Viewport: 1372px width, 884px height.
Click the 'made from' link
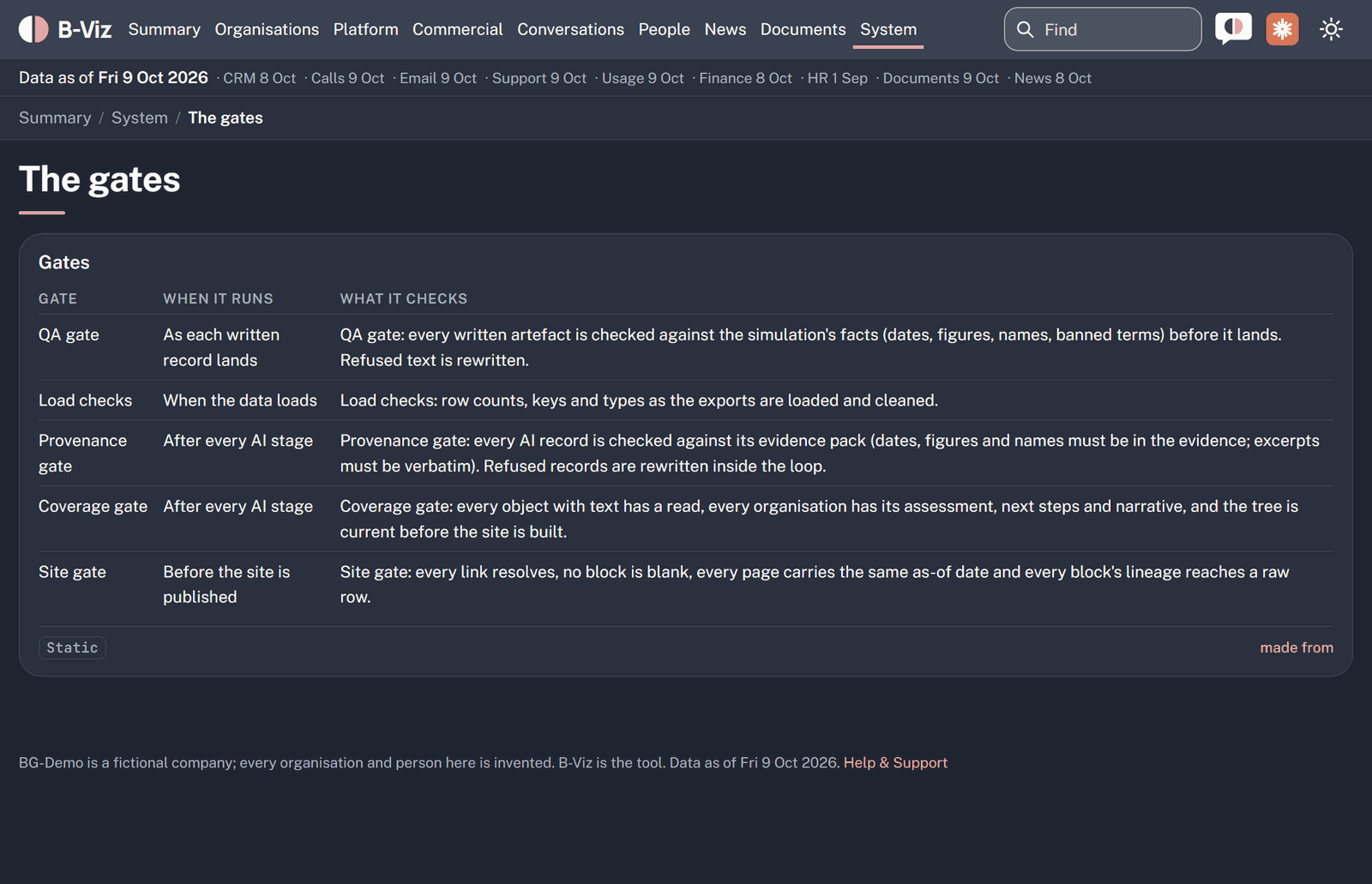[1297, 647]
